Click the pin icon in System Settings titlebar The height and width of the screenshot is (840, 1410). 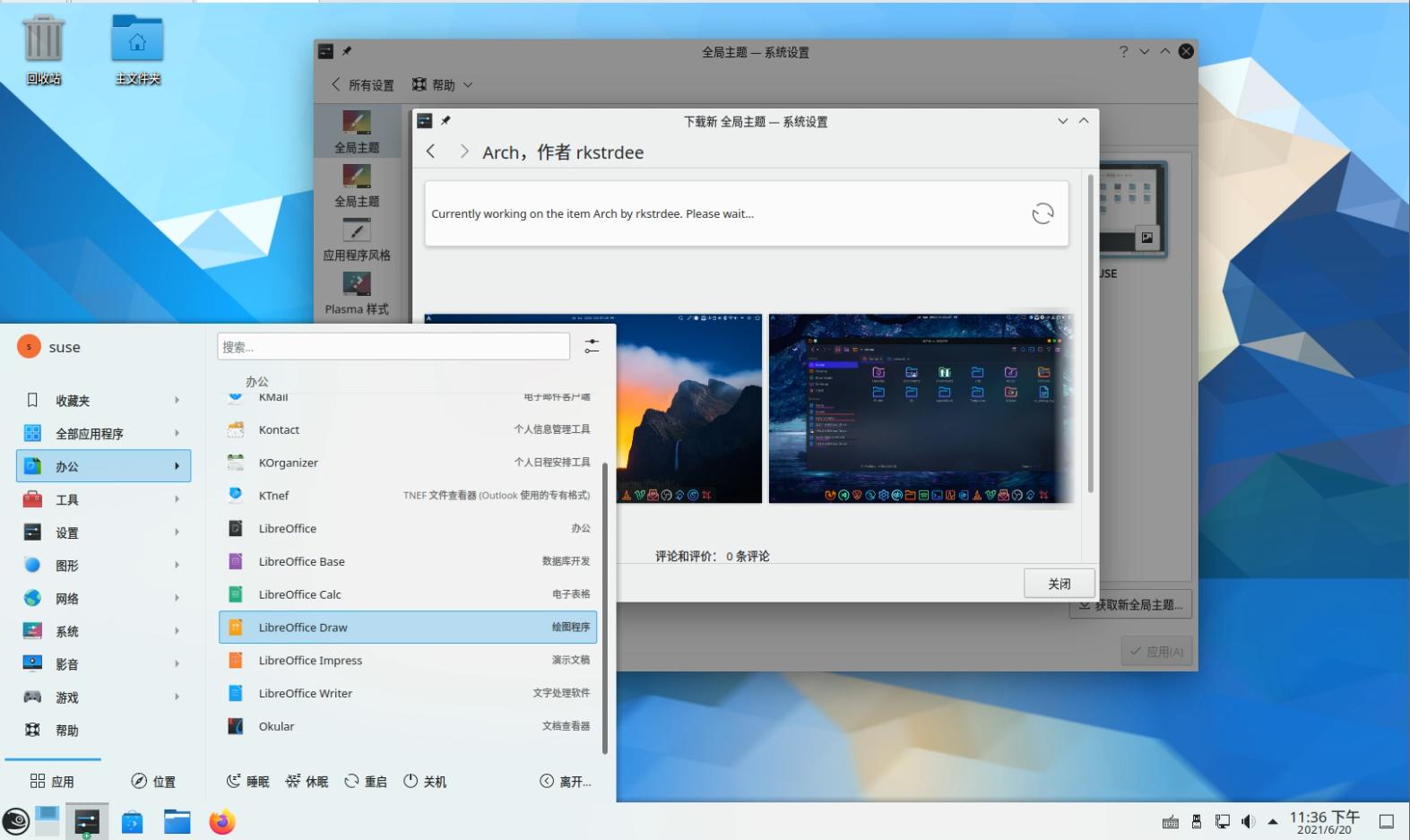tap(347, 51)
